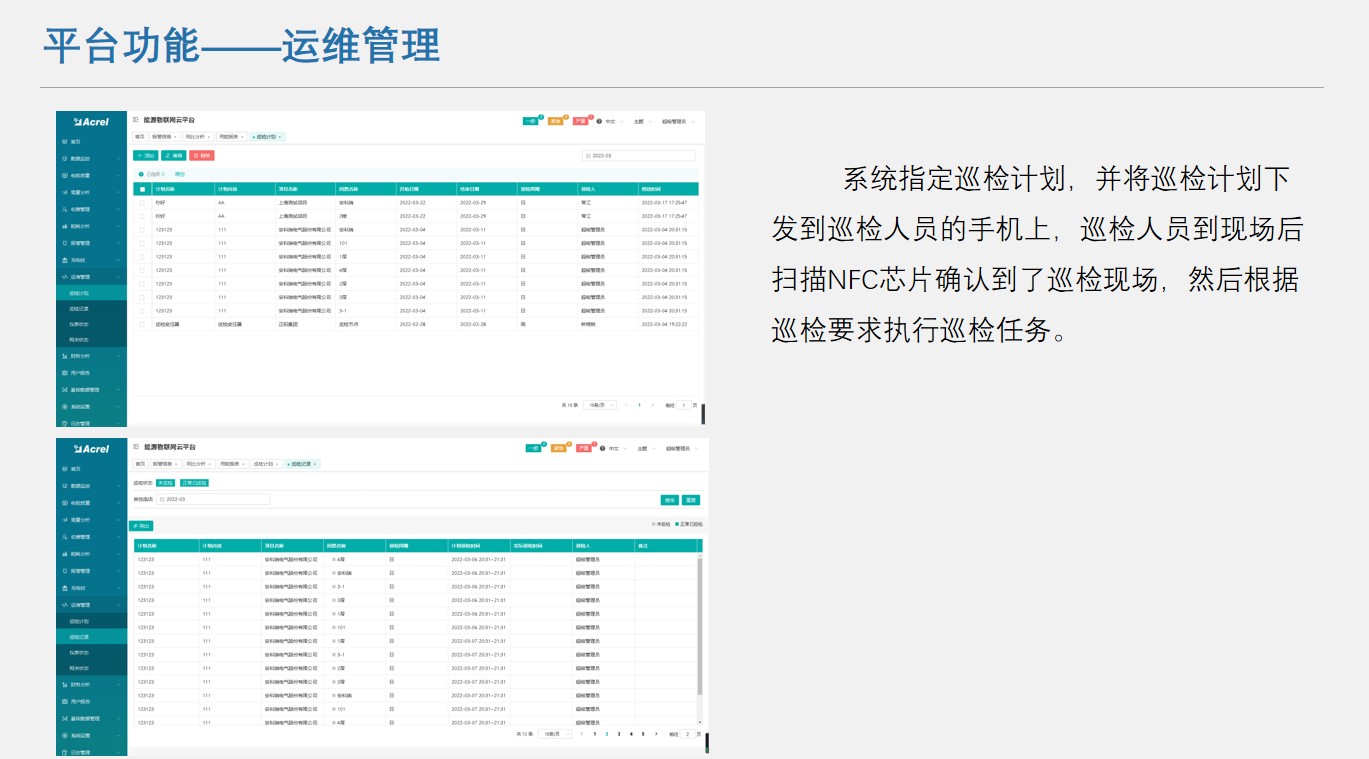Toggle the 未巡检 status filter in the lower screenshot
Image resolution: width=1369 pixels, height=759 pixels.
click(165, 483)
